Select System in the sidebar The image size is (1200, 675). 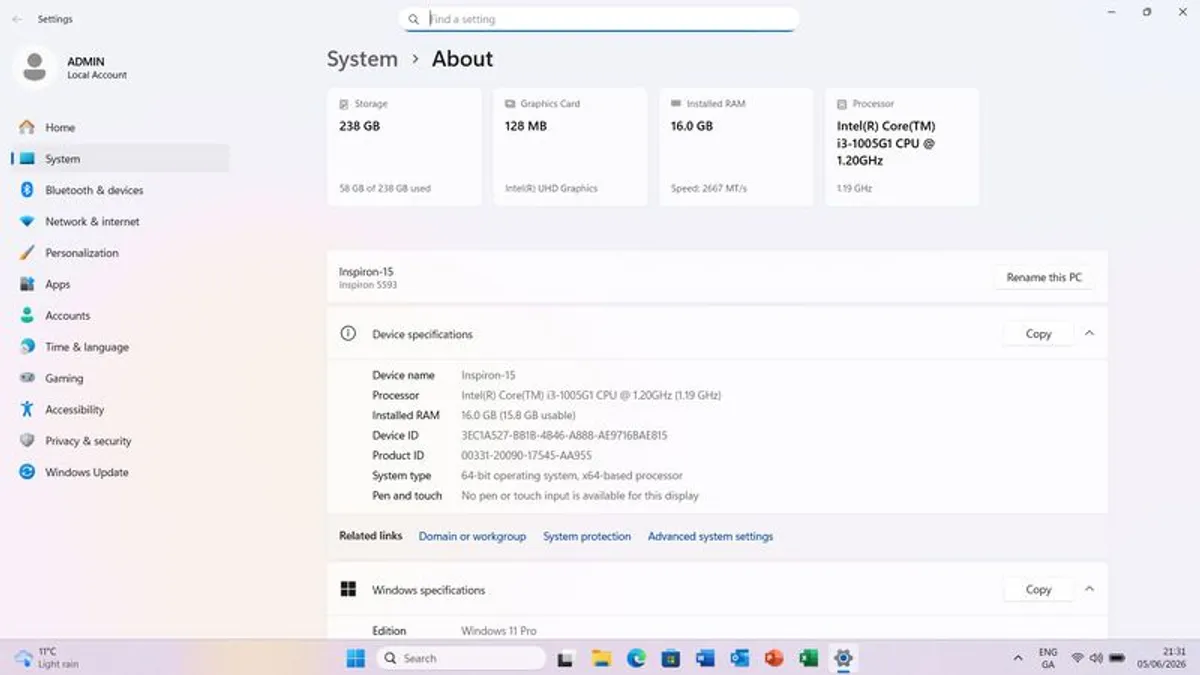[120, 159]
